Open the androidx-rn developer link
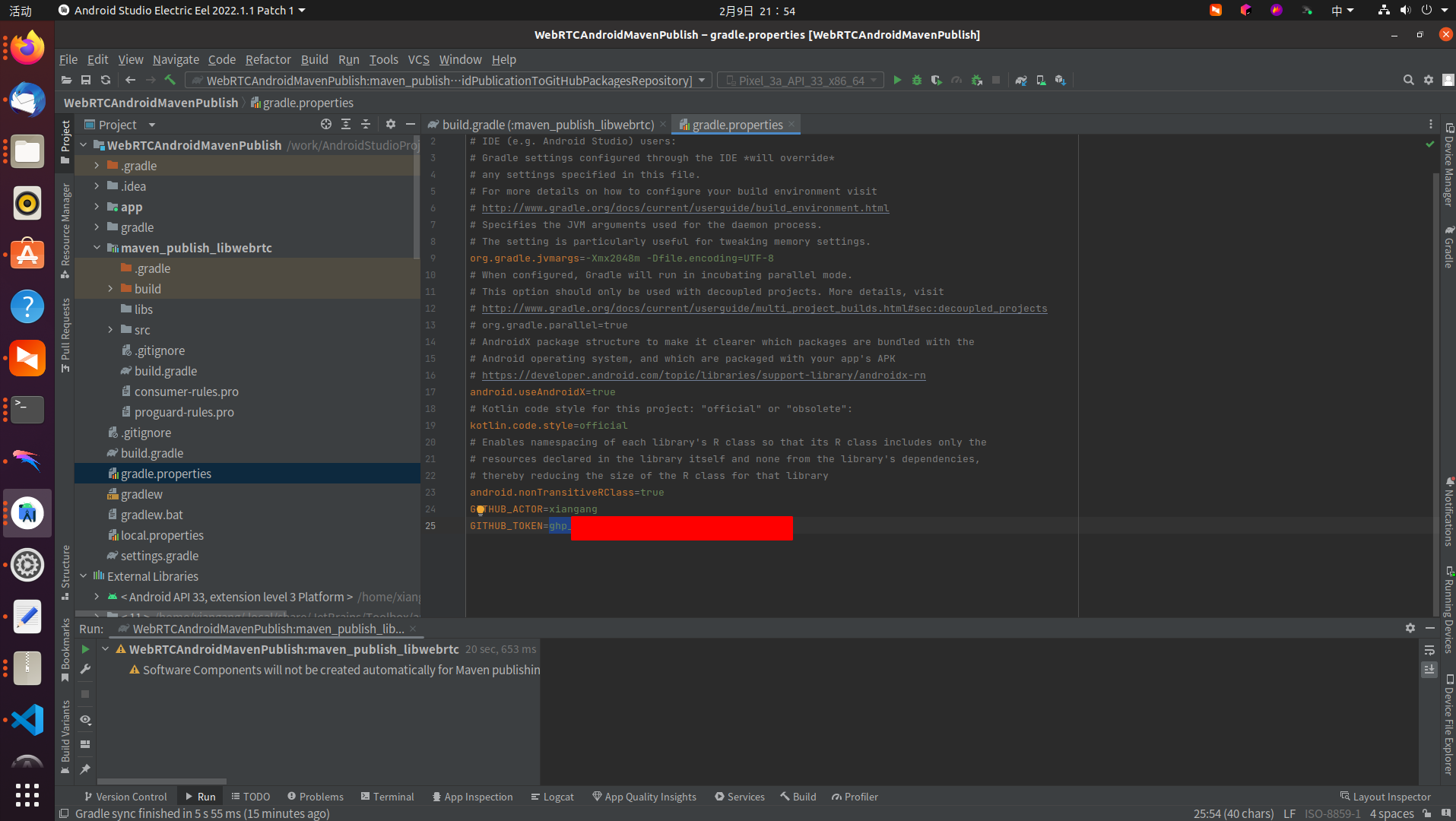This screenshot has height=821, width=1456. [x=703, y=376]
